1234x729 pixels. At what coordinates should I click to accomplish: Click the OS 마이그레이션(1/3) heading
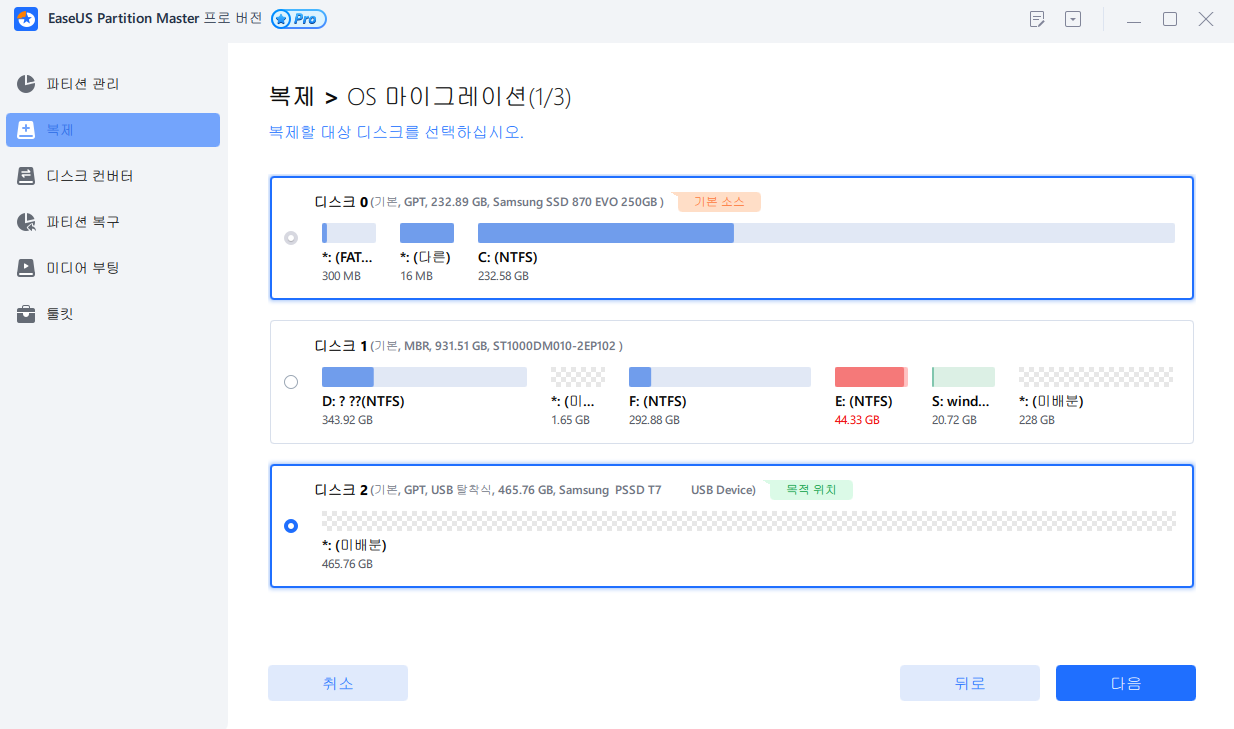(460, 97)
